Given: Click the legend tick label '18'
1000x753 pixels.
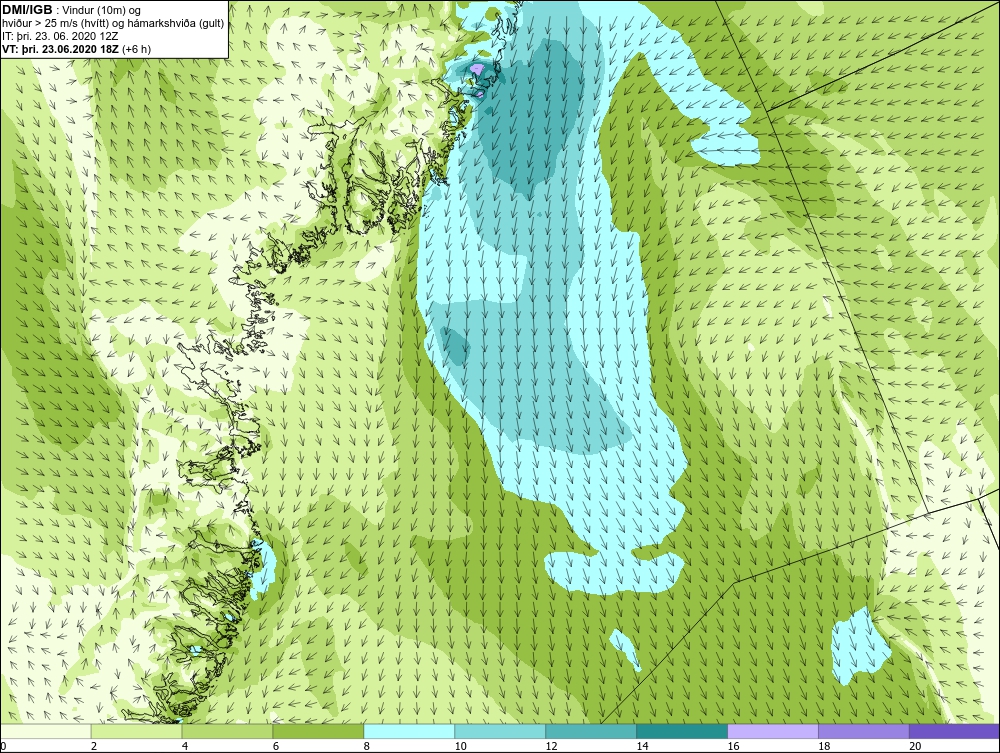Looking at the screenshot, I should pyautogui.click(x=824, y=746).
